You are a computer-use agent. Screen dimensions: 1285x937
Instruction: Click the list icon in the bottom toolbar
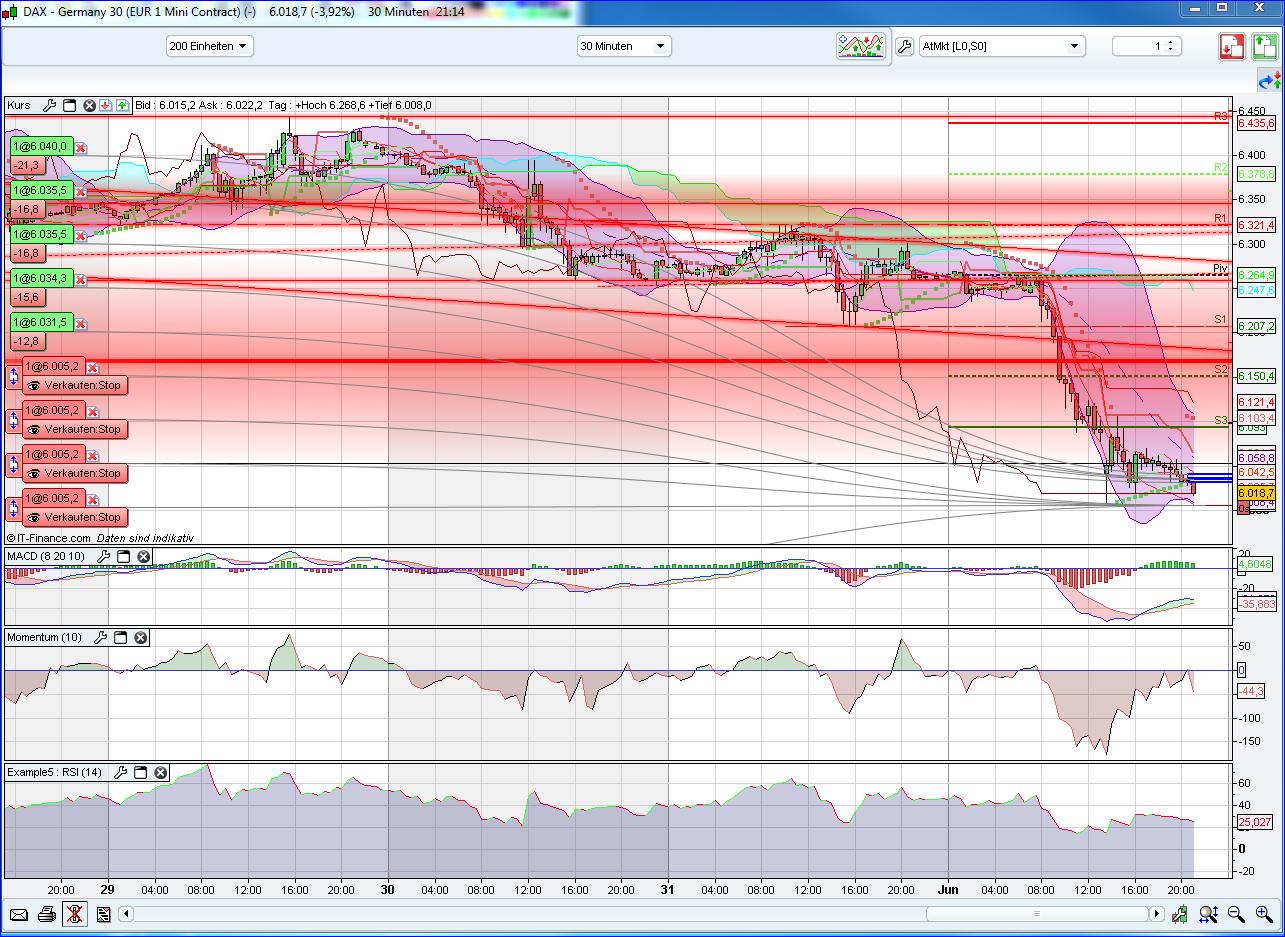coord(103,914)
